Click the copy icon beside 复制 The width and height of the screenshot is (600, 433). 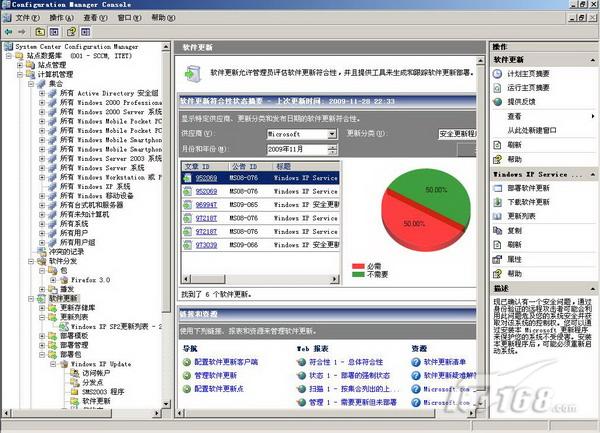tap(497, 231)
